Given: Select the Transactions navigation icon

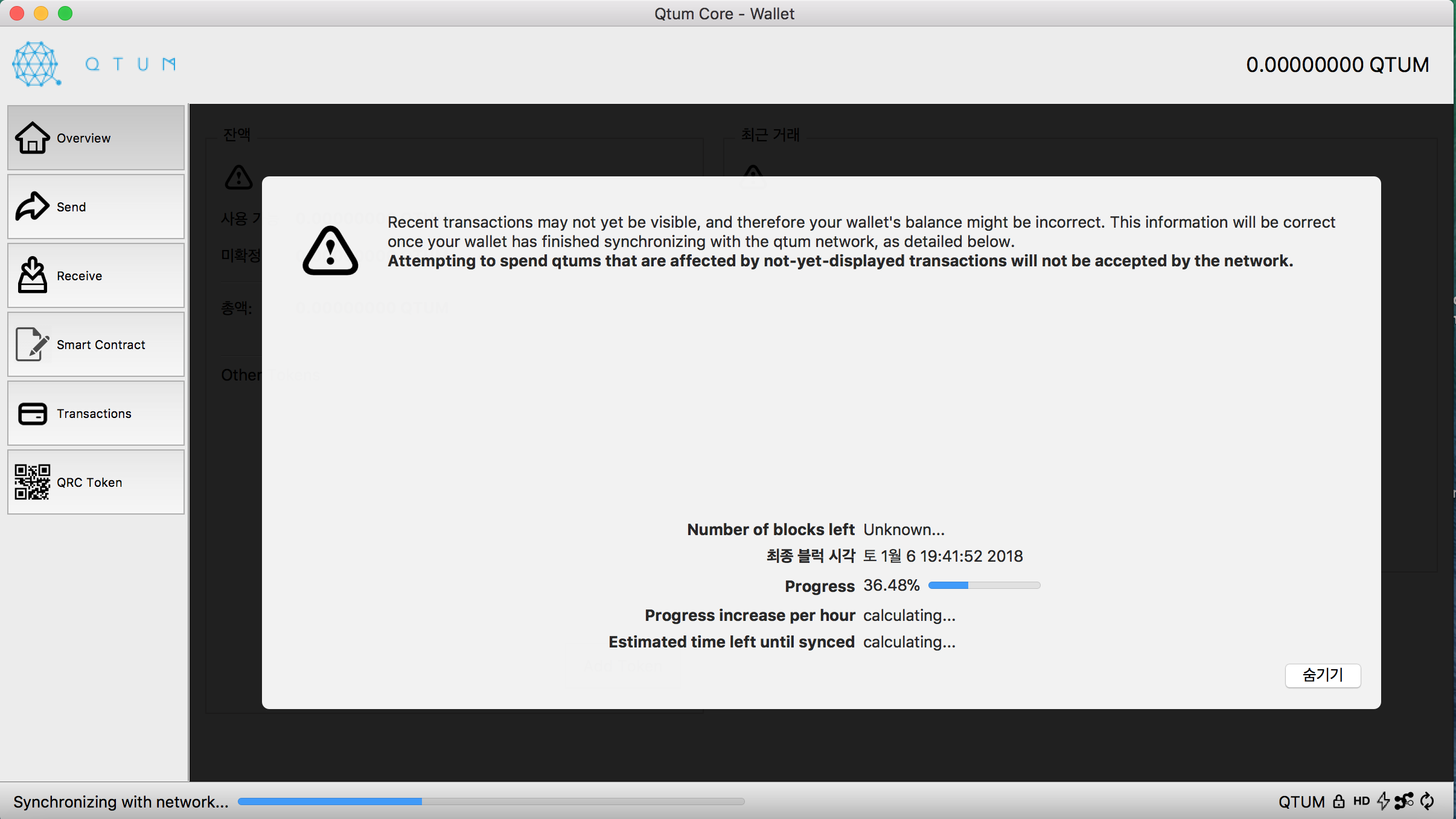Looking at the screenshot, I should coord(32,413).
